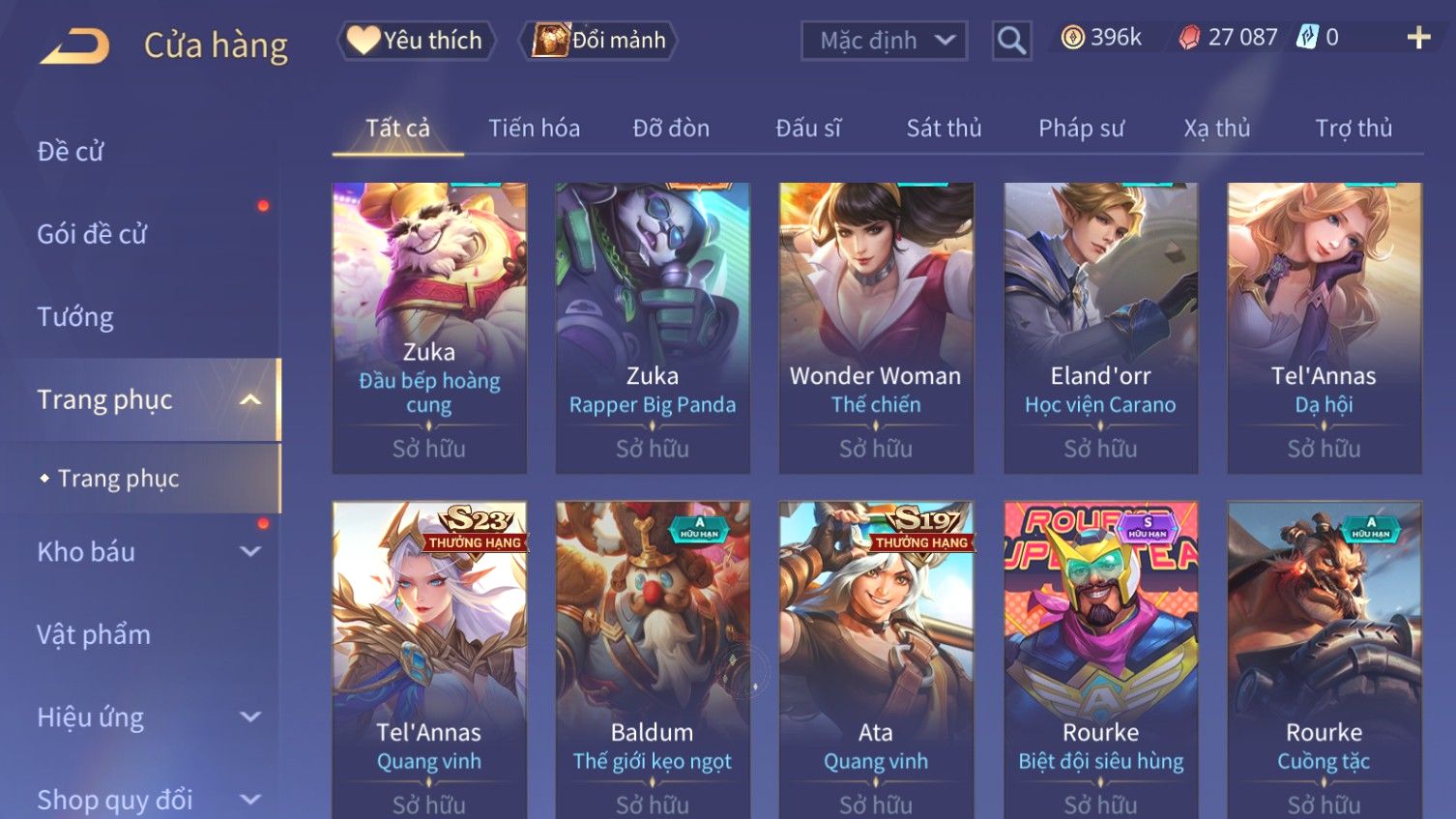The height and width of the screenshot is (819, 1456).
Task: Open Tướng in the sidebar
Action: (x=75, y=317)
